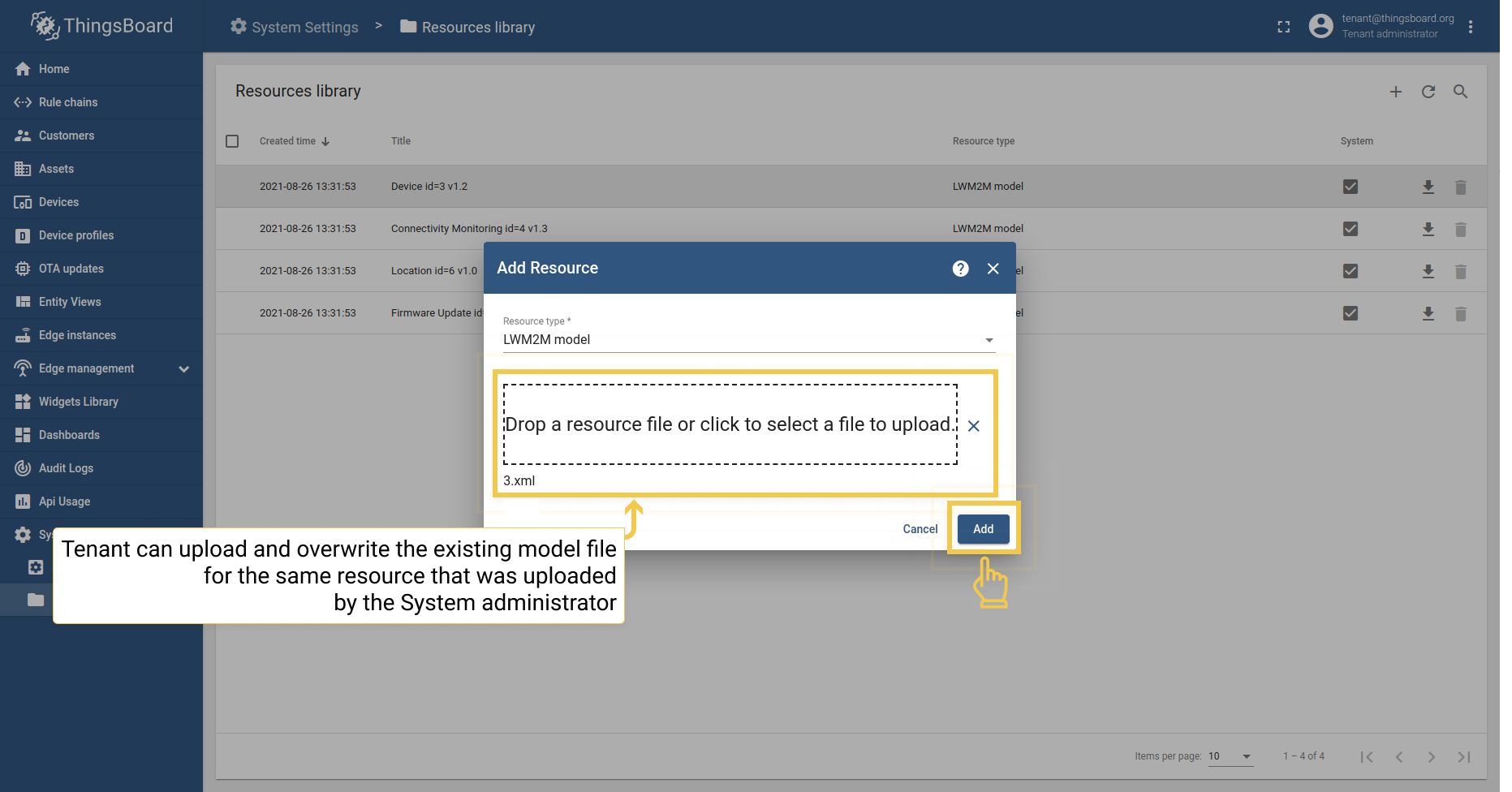Open the tenant user profile avatar
Viewport: 1512px width, 792px height.
tap(1320, 26)
